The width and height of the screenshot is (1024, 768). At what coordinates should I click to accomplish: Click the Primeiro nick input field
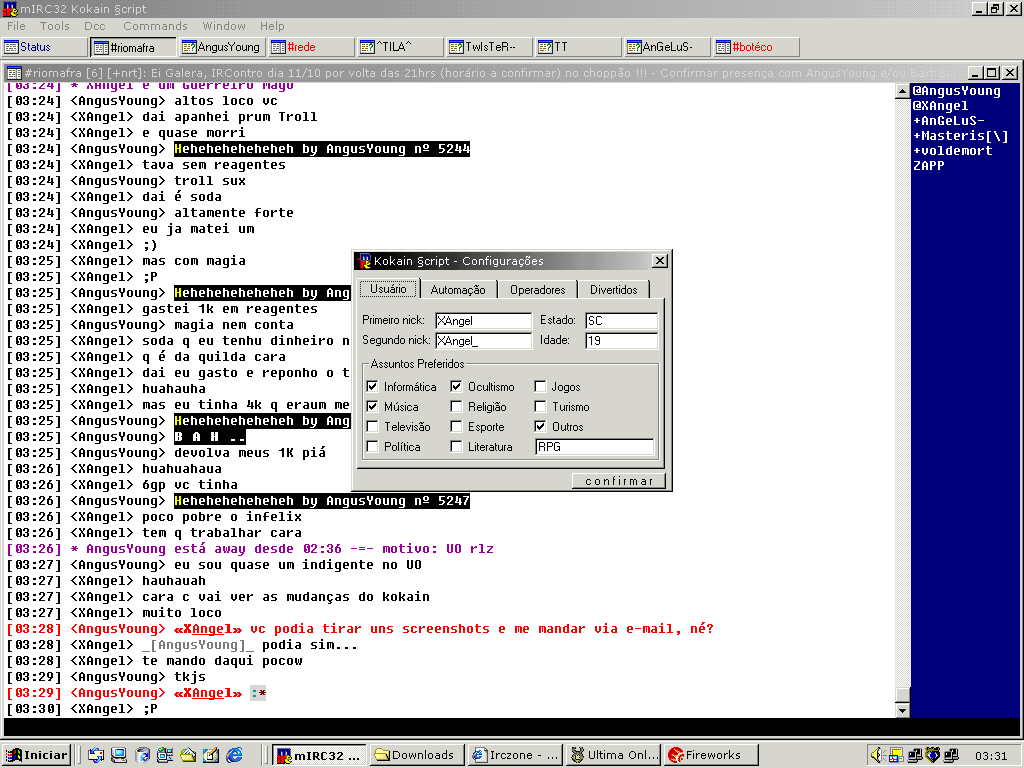[x=483, y=321]
